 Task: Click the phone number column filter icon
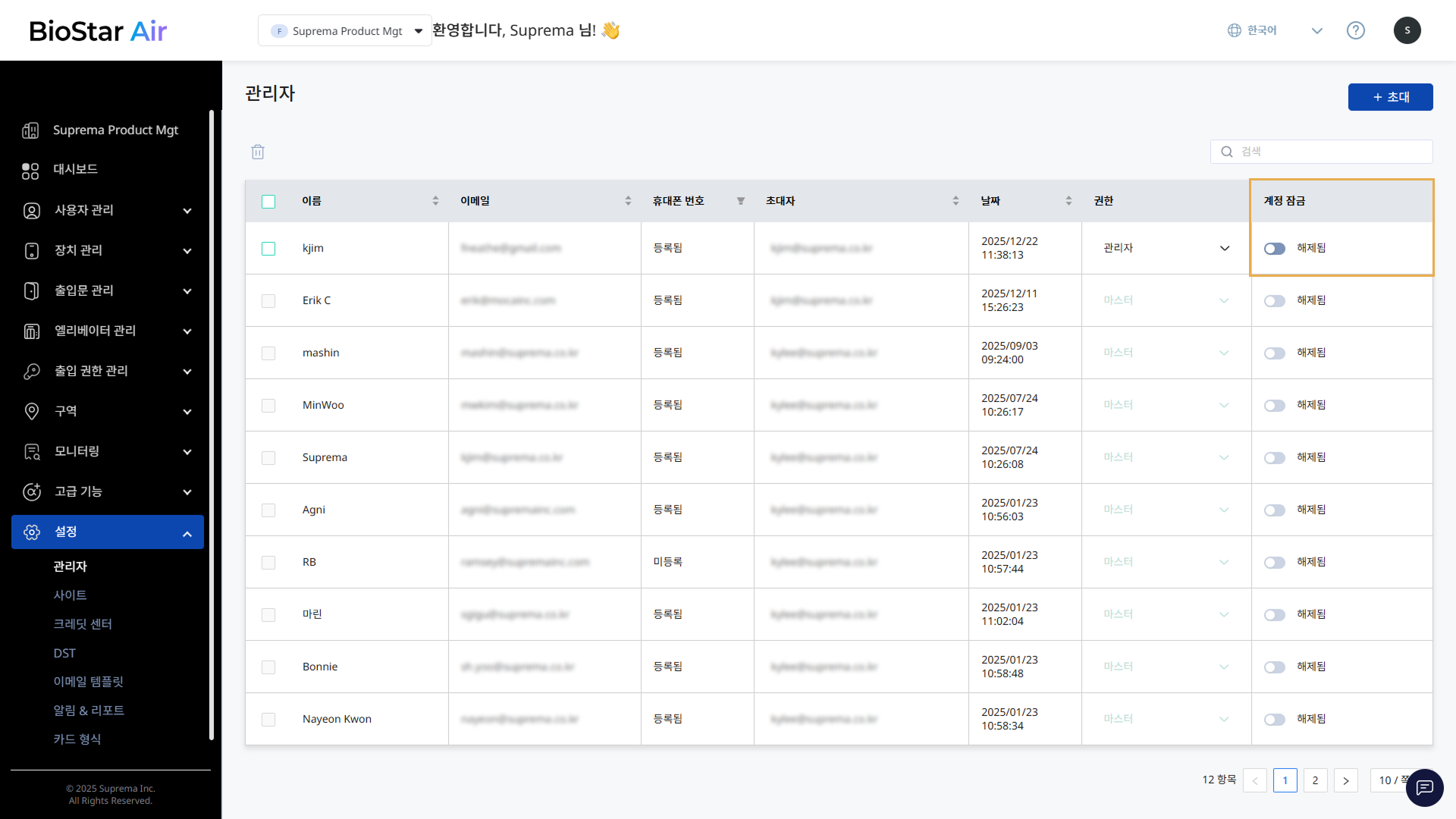point(741,201)
